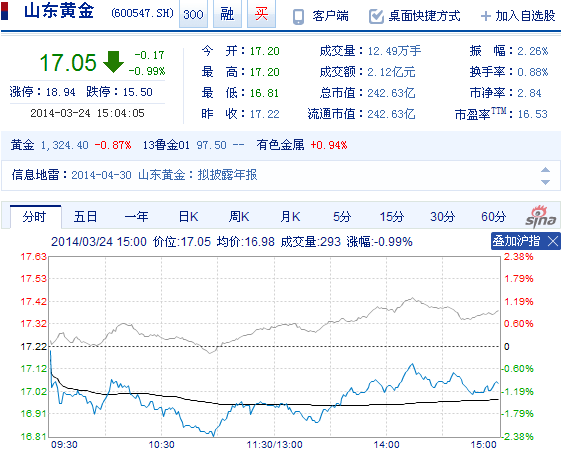Click the 成交额 value 2.12亿元
561x449 pixels.
tap(391, 72)
